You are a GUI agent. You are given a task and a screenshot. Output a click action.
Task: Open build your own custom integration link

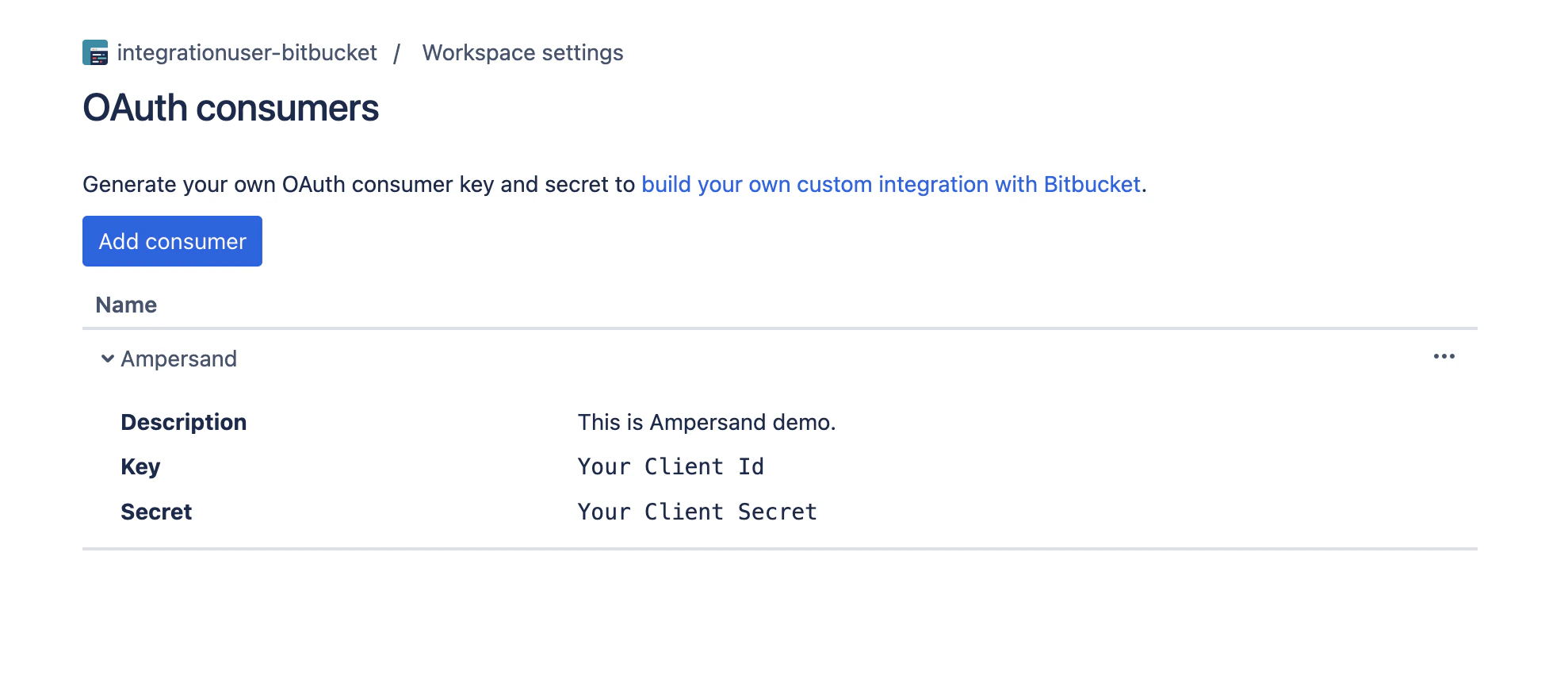pos(889,183)
